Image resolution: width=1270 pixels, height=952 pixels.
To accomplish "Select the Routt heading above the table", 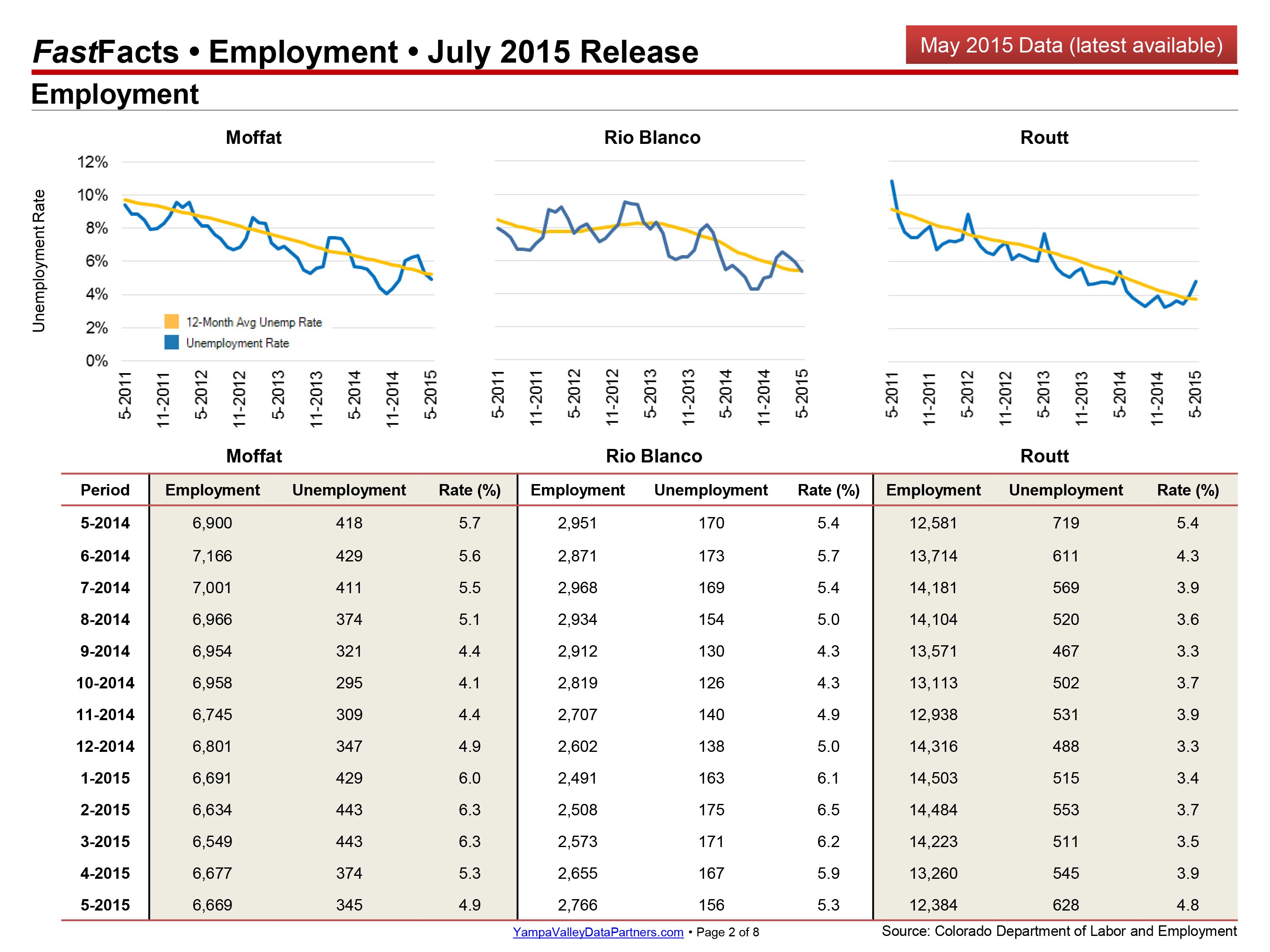I will tap(1044, 456).
